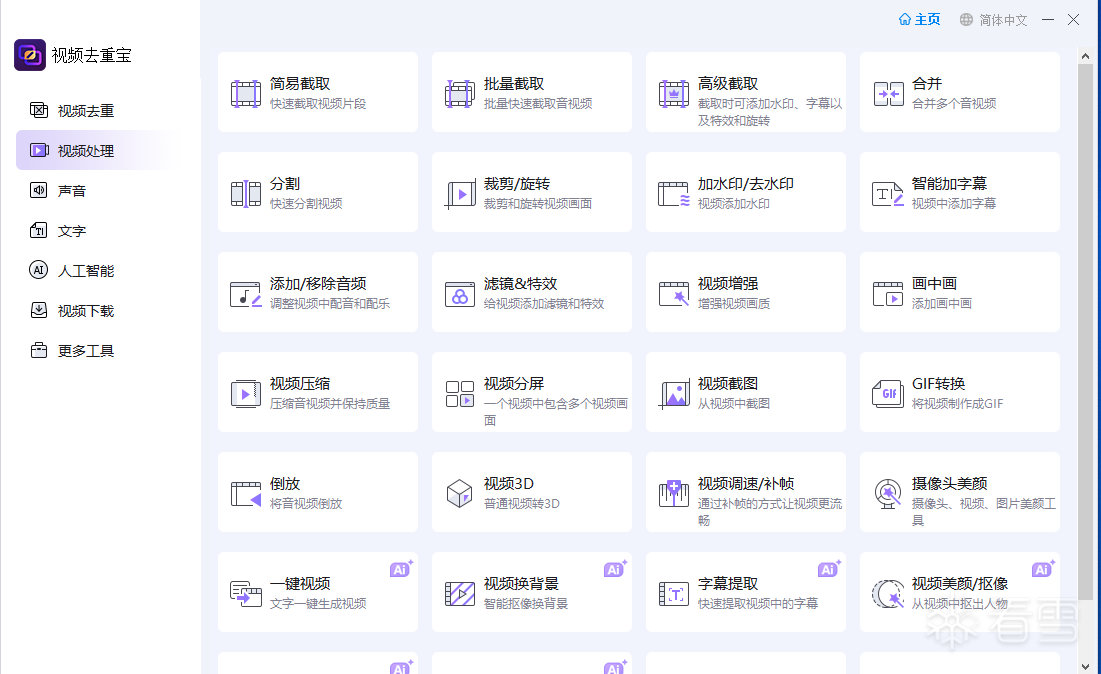The width and height of the screenshot is (1101, 674).
Task: Open the 摄像头美颜 camera beauty icon
Action: [888, 494]
